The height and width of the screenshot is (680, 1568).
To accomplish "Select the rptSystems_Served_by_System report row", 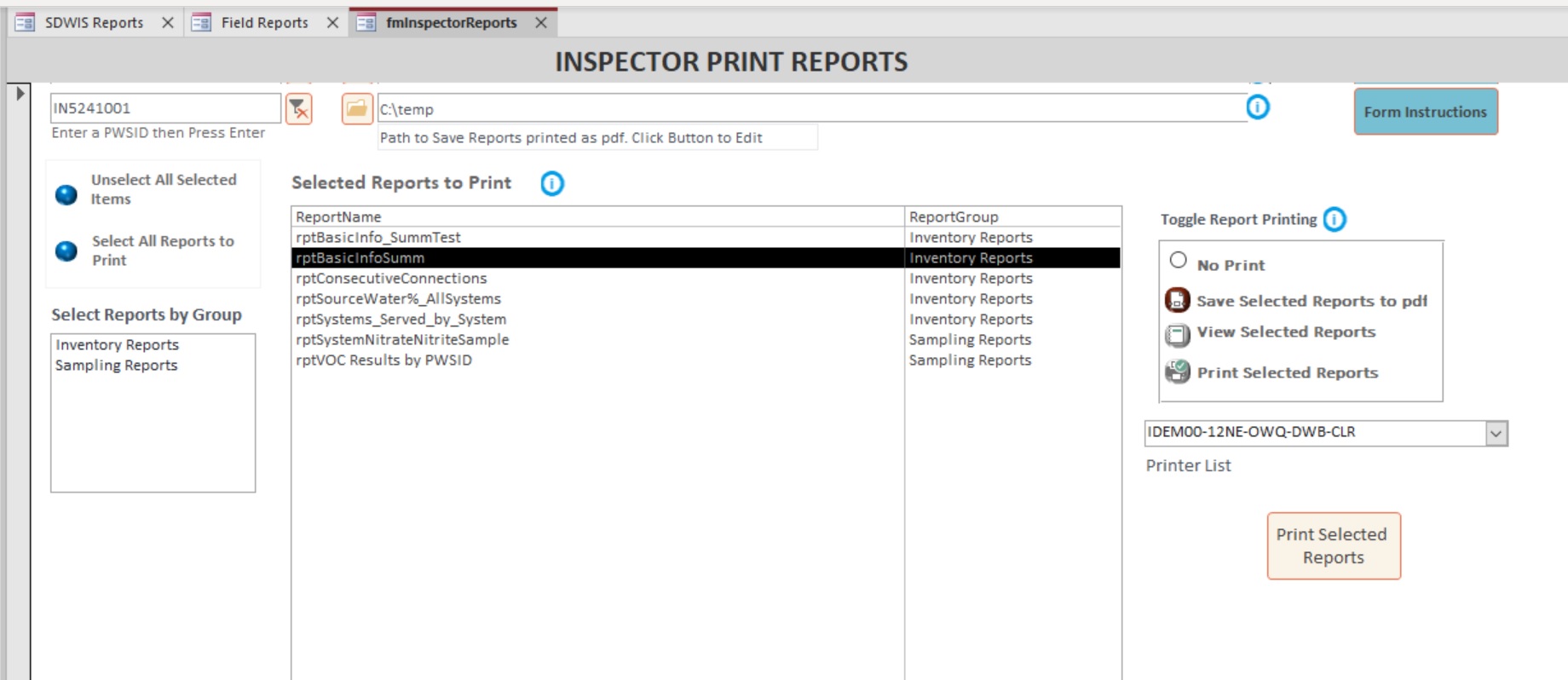I will (706, 319).
